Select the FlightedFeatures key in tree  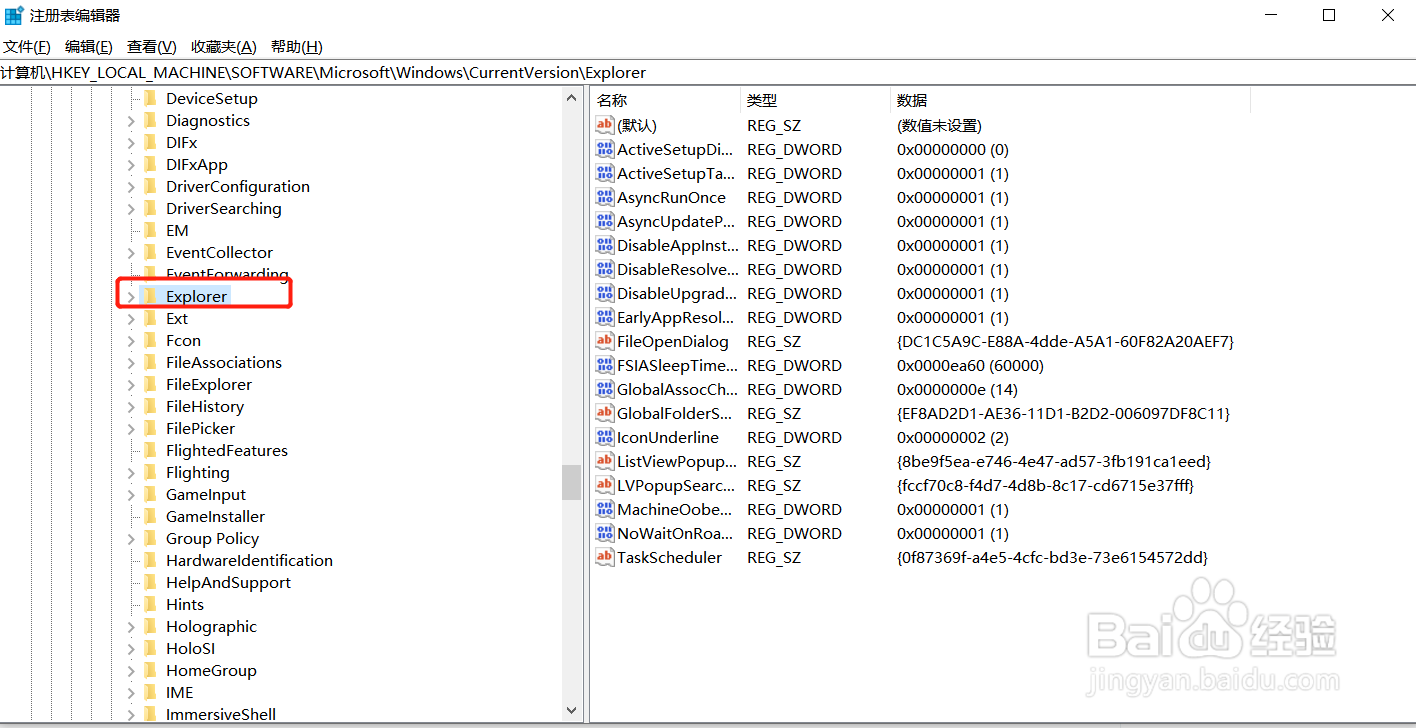(227, 450)
